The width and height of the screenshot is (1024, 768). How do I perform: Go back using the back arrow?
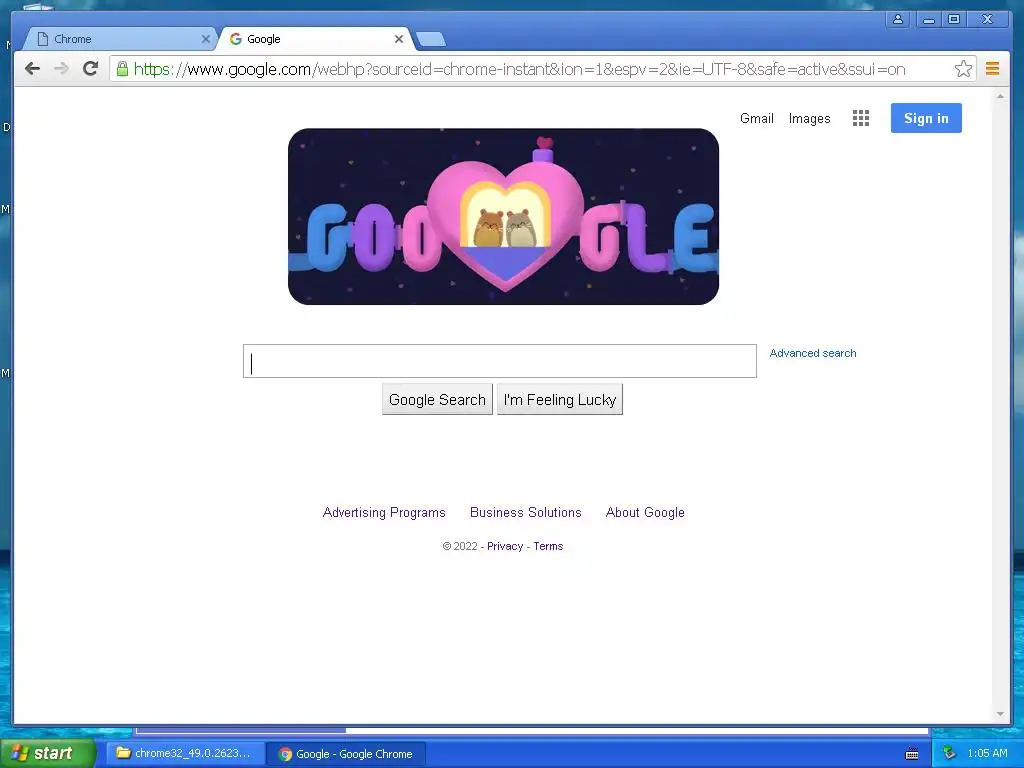pos(32,69)
